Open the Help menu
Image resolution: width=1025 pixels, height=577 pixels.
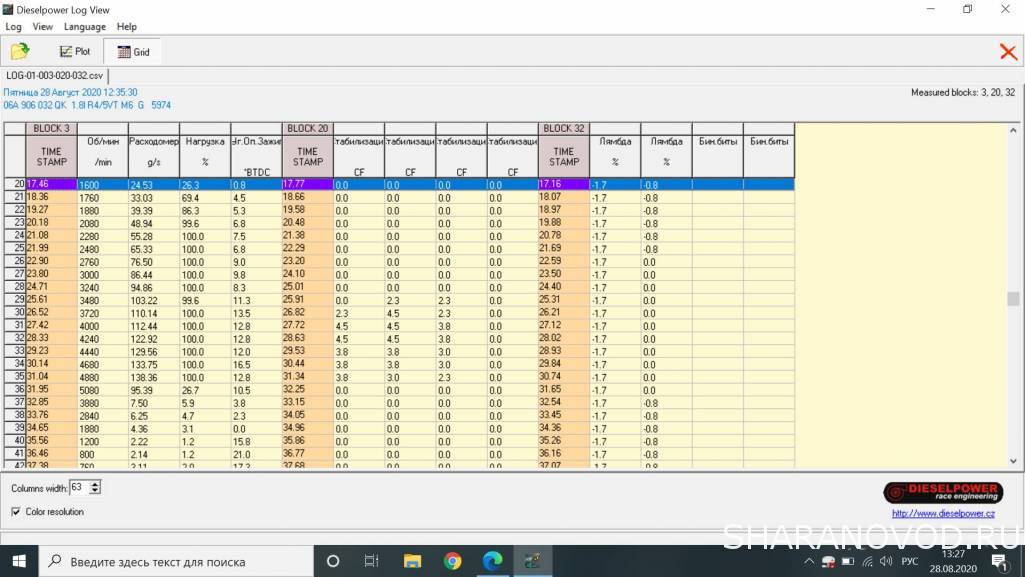(127, 27)
